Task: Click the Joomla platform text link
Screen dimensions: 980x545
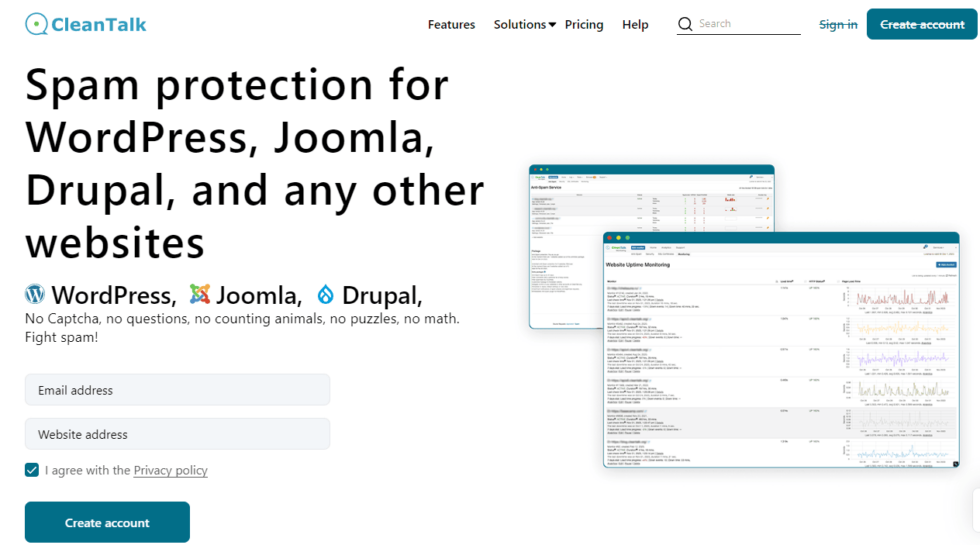Action: click(258, 295)
